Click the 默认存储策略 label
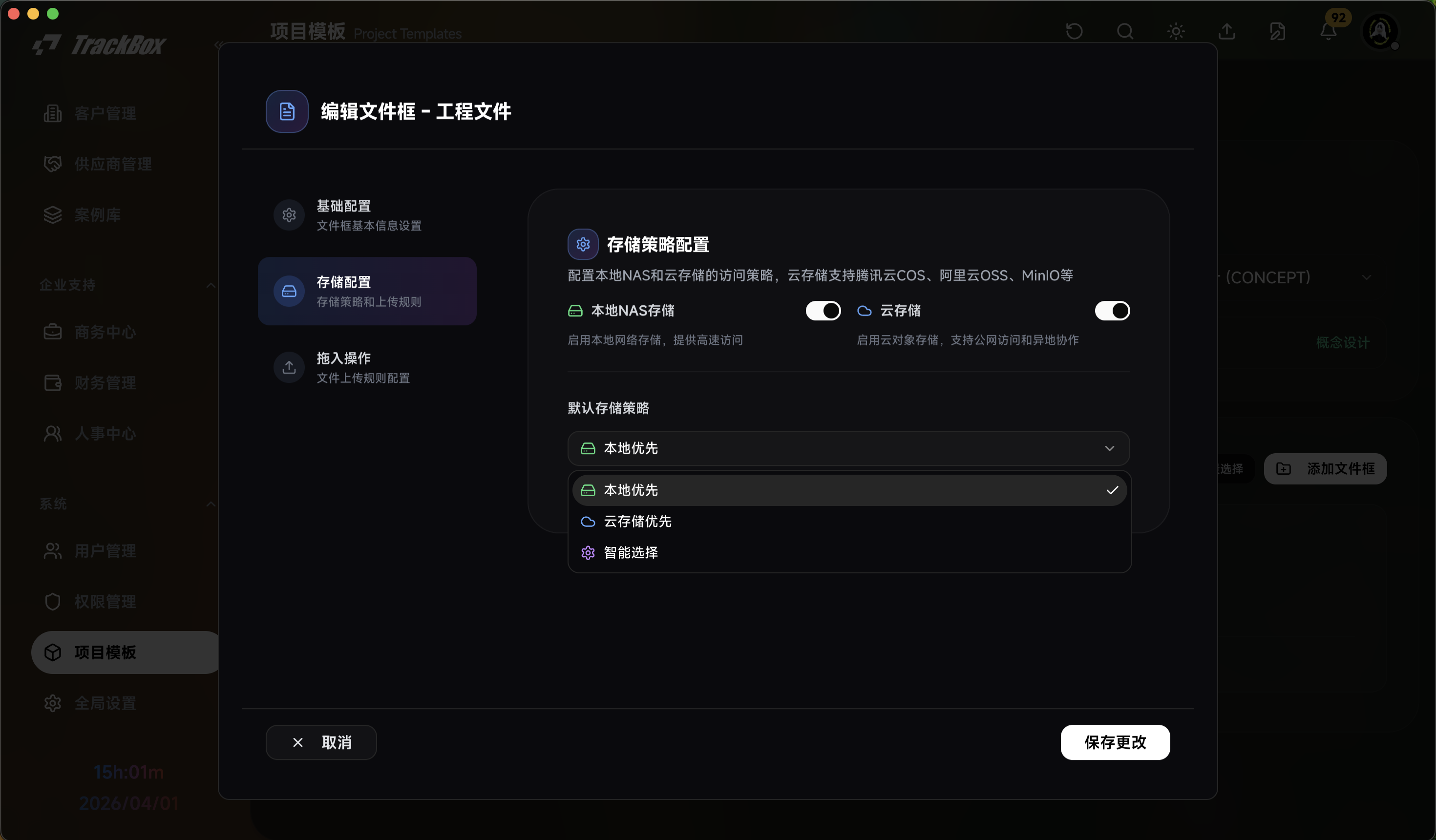The image size is (1436, 840). 609,408
